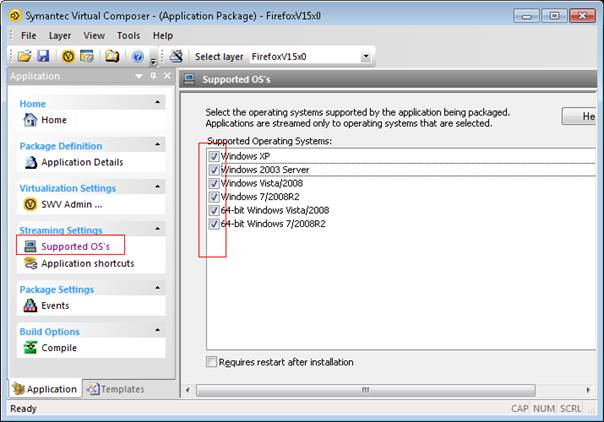The height and width of the screenshot is (422, 604).
Task: Switch to the Application bottom tab
Action: point(45,389)
